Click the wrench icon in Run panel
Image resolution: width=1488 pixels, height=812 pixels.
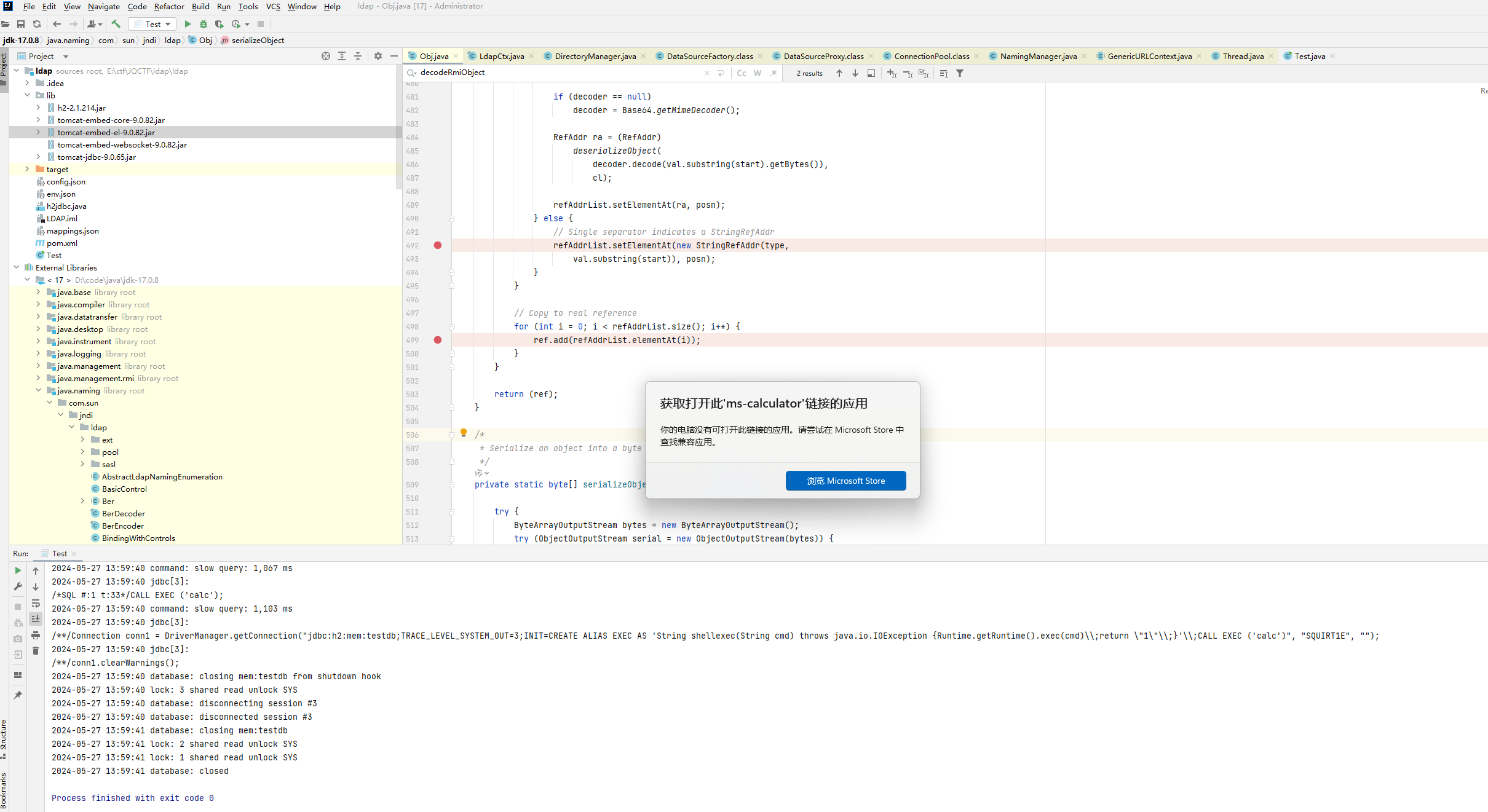(x=18, y=586)
